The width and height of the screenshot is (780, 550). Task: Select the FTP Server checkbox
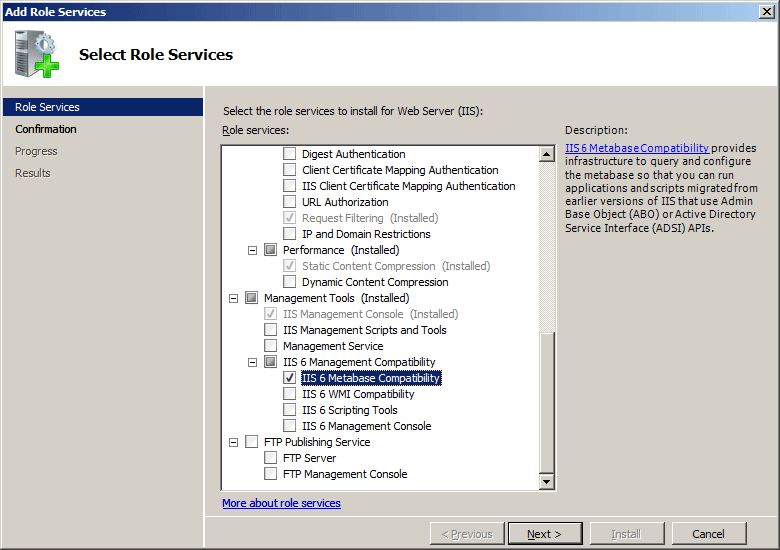[271, 458]
